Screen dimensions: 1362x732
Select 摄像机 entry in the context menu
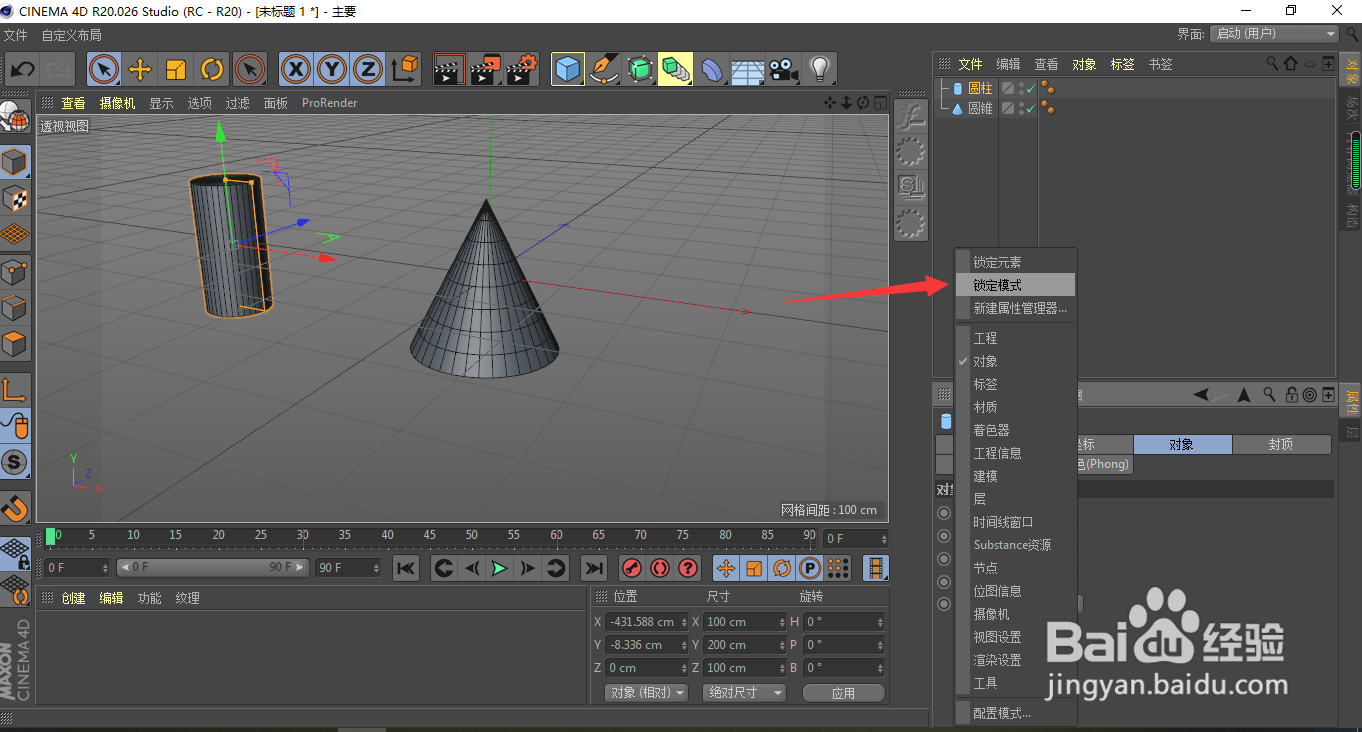tap(1015, 614)
